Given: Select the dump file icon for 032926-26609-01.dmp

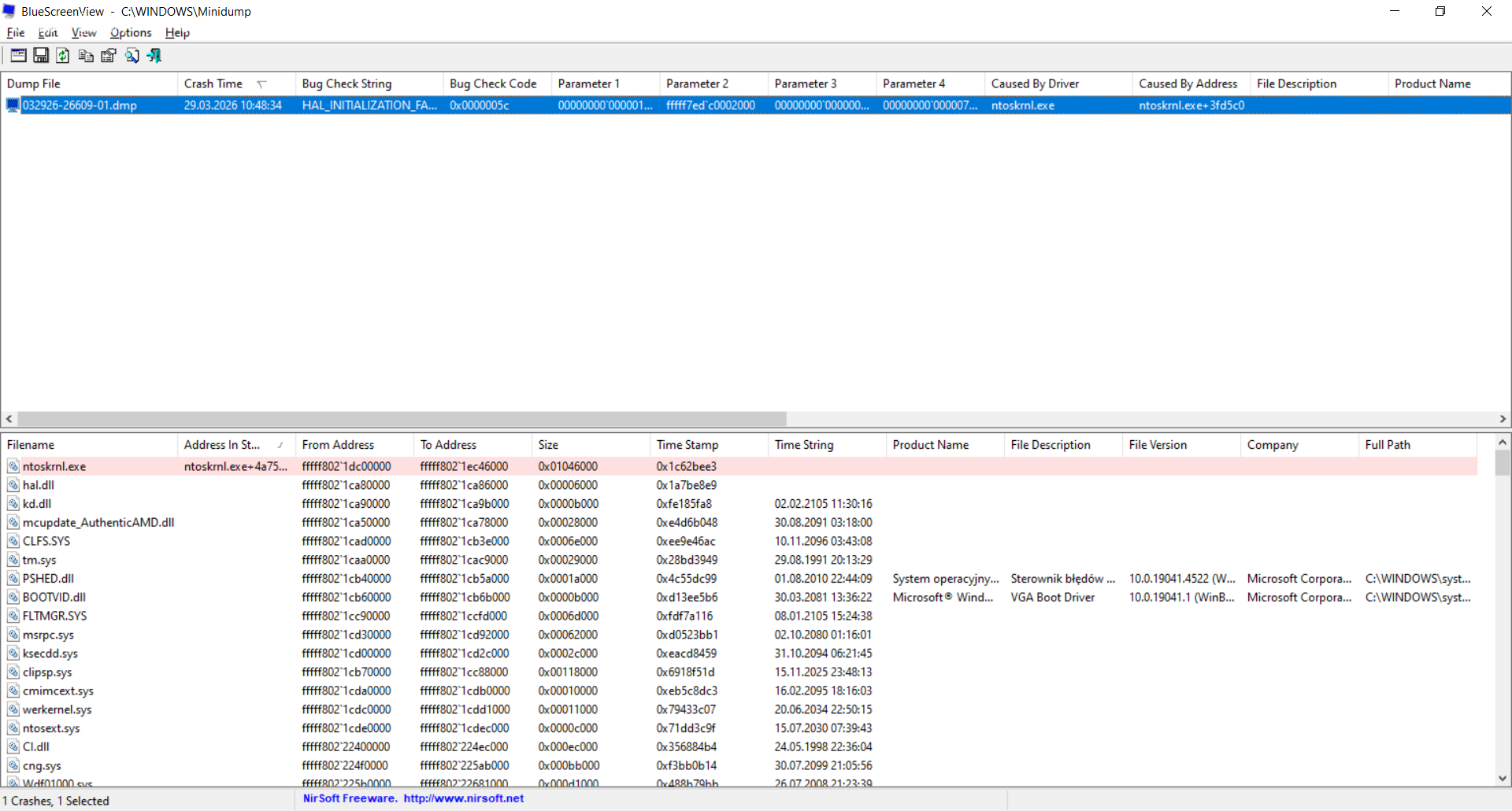Looking at the screenshot, I should pos(13,105).
